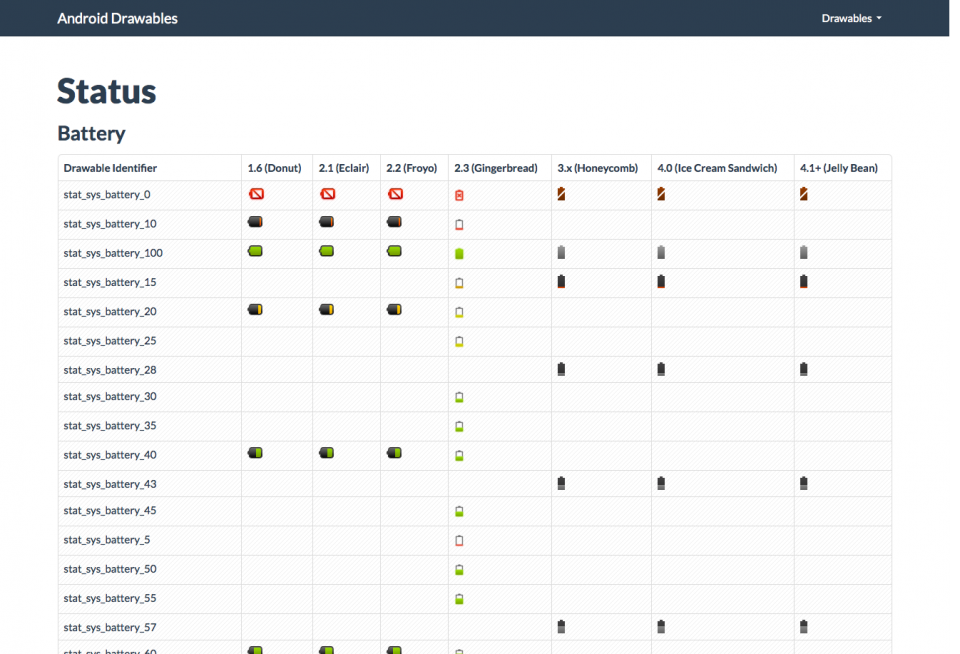
Task: Click the Jelly Bean stat_sys_battery_28 icon
Action: pos(804,369)
